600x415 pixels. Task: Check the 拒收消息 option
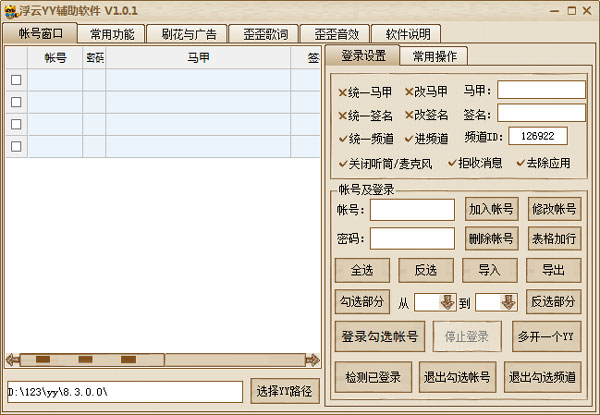452,163
